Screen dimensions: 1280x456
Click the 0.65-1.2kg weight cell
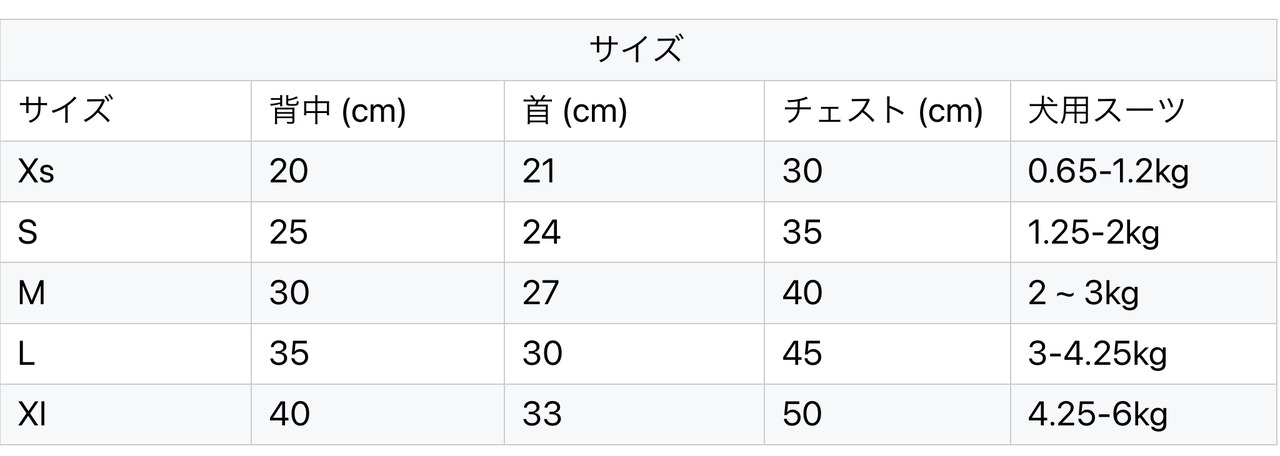(1108, 171)
